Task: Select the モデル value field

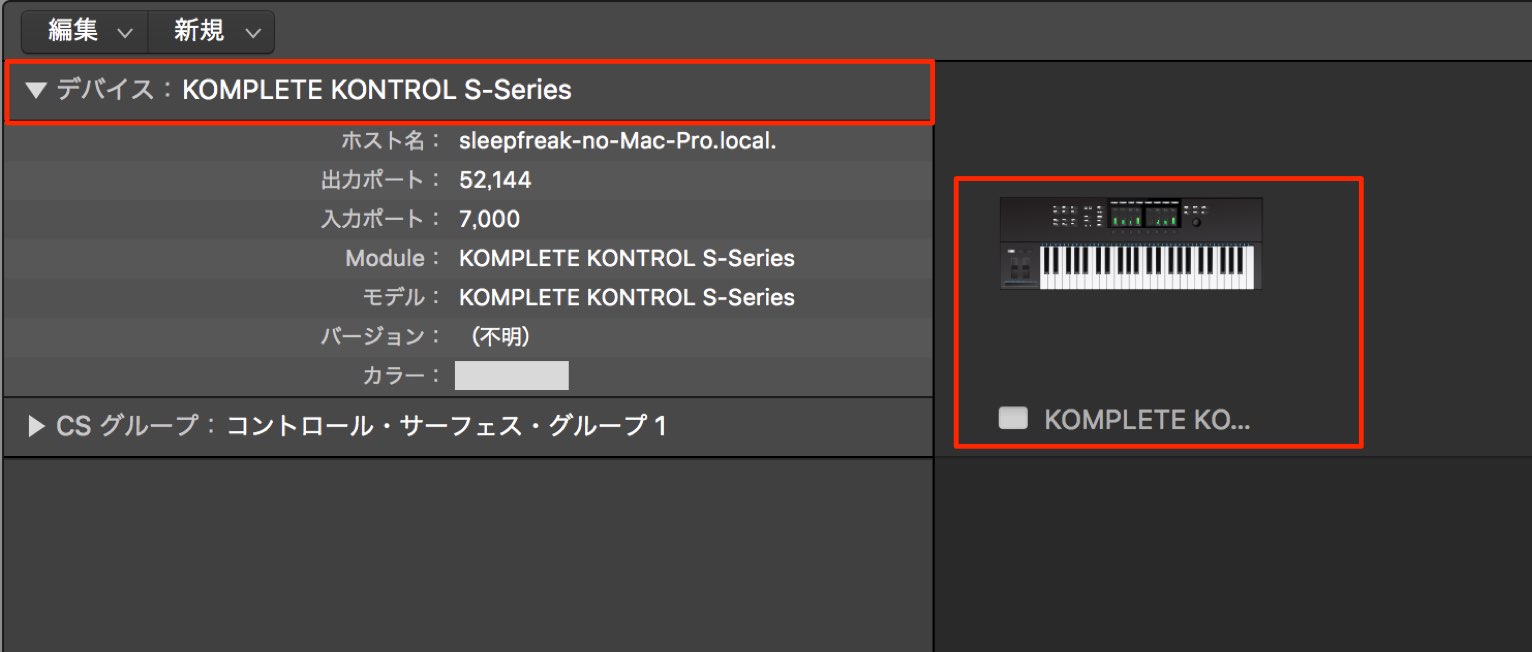Action: (x=627, y=297)
